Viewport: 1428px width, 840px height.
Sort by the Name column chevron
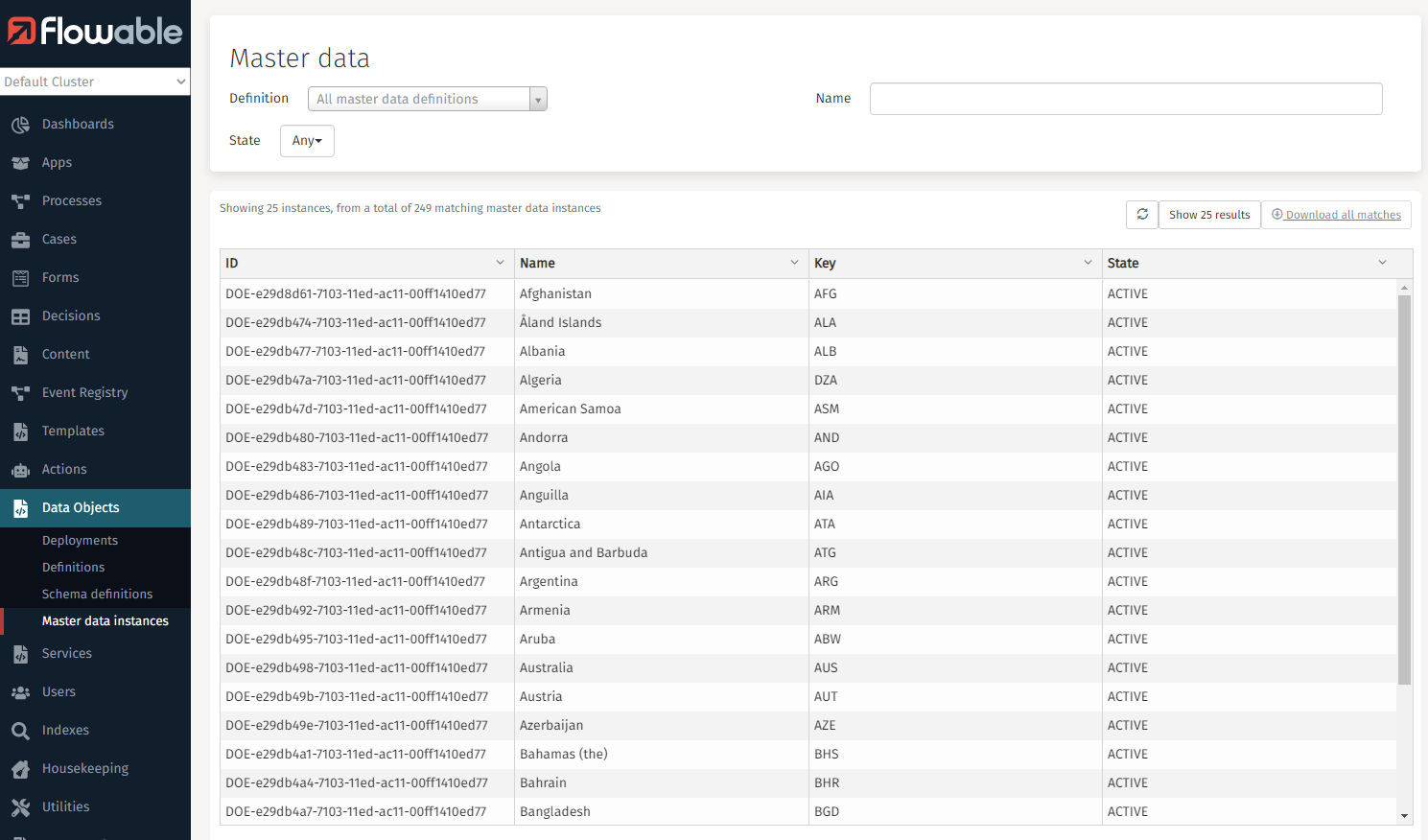794,261
